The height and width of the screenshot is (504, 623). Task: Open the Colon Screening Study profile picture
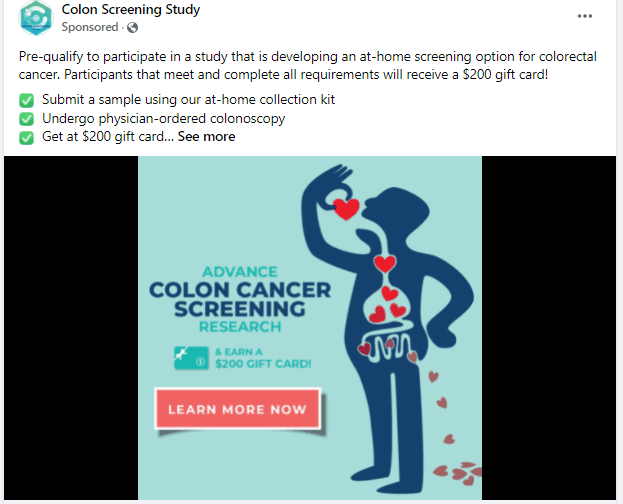click(36, 18)
